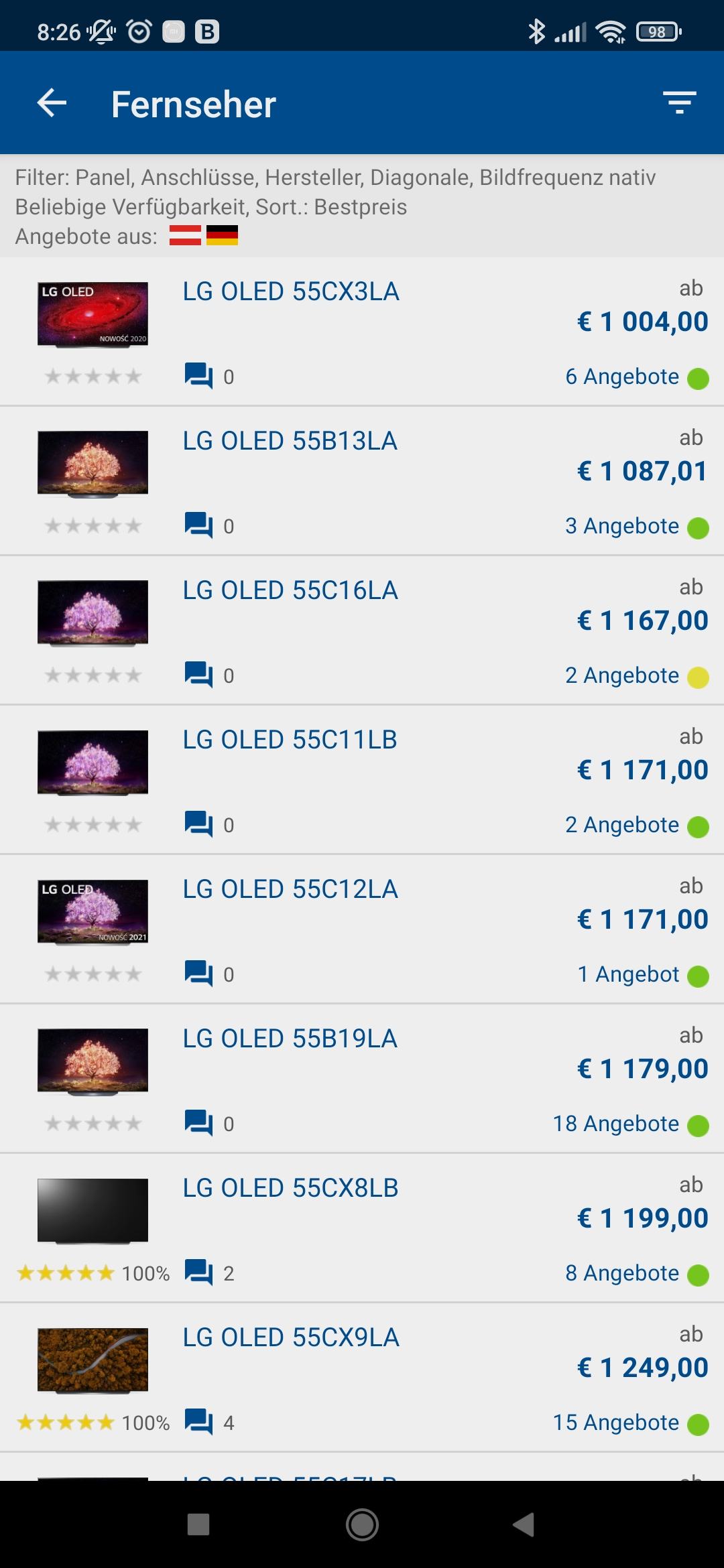
Task: Open price € 1 171,00 of 55C12LA
Action: (x=642, y=919)
